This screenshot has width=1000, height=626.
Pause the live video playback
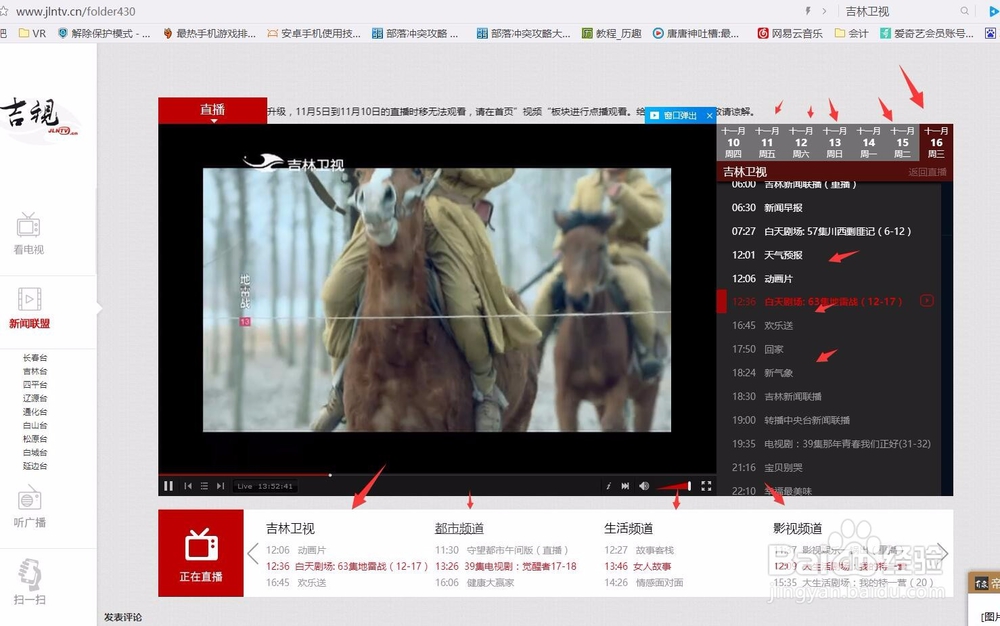(x=167, y=486)
